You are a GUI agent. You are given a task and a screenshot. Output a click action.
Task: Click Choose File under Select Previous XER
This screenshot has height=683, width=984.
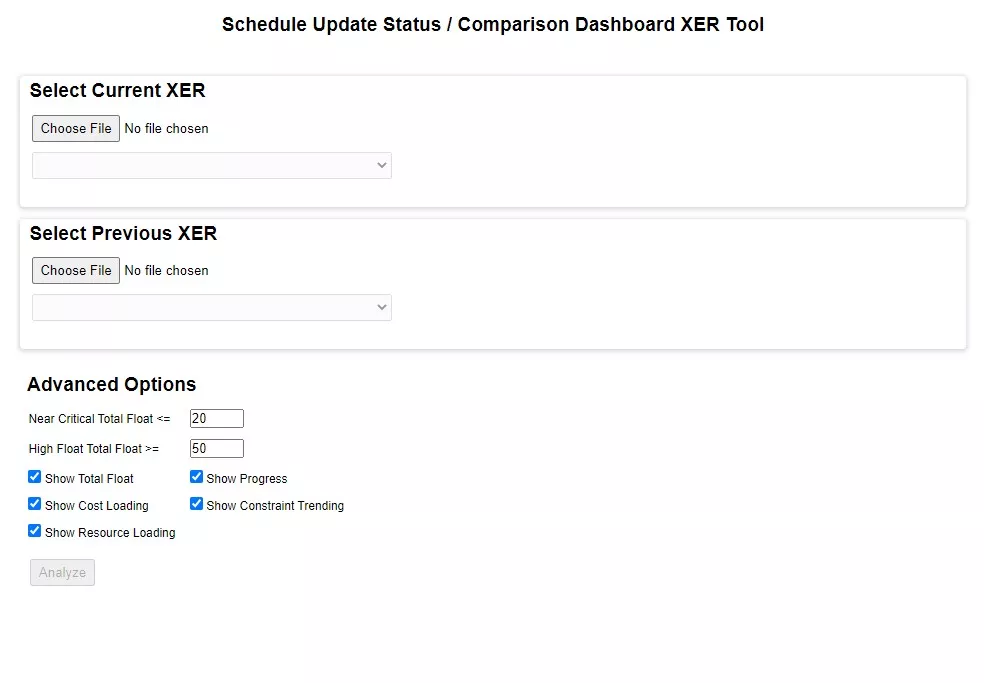(75, 270)
